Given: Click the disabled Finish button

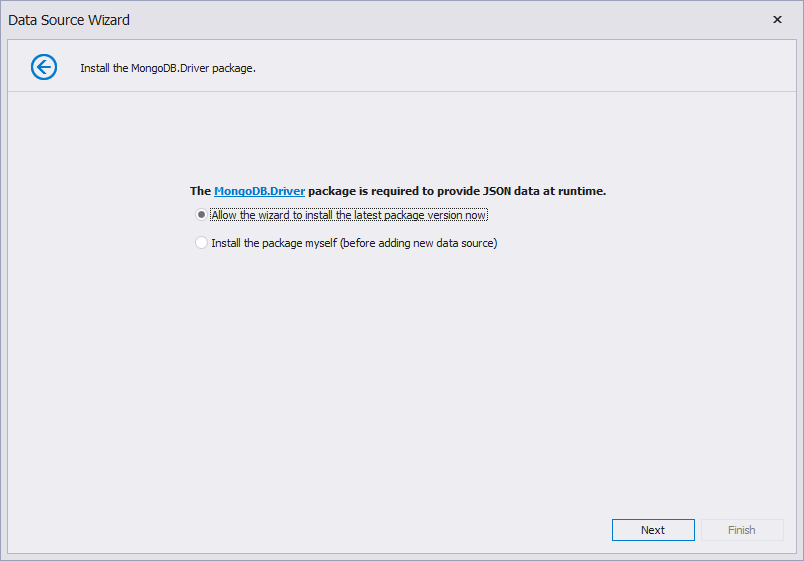Looking at the screenshot, I should (742, 530).
